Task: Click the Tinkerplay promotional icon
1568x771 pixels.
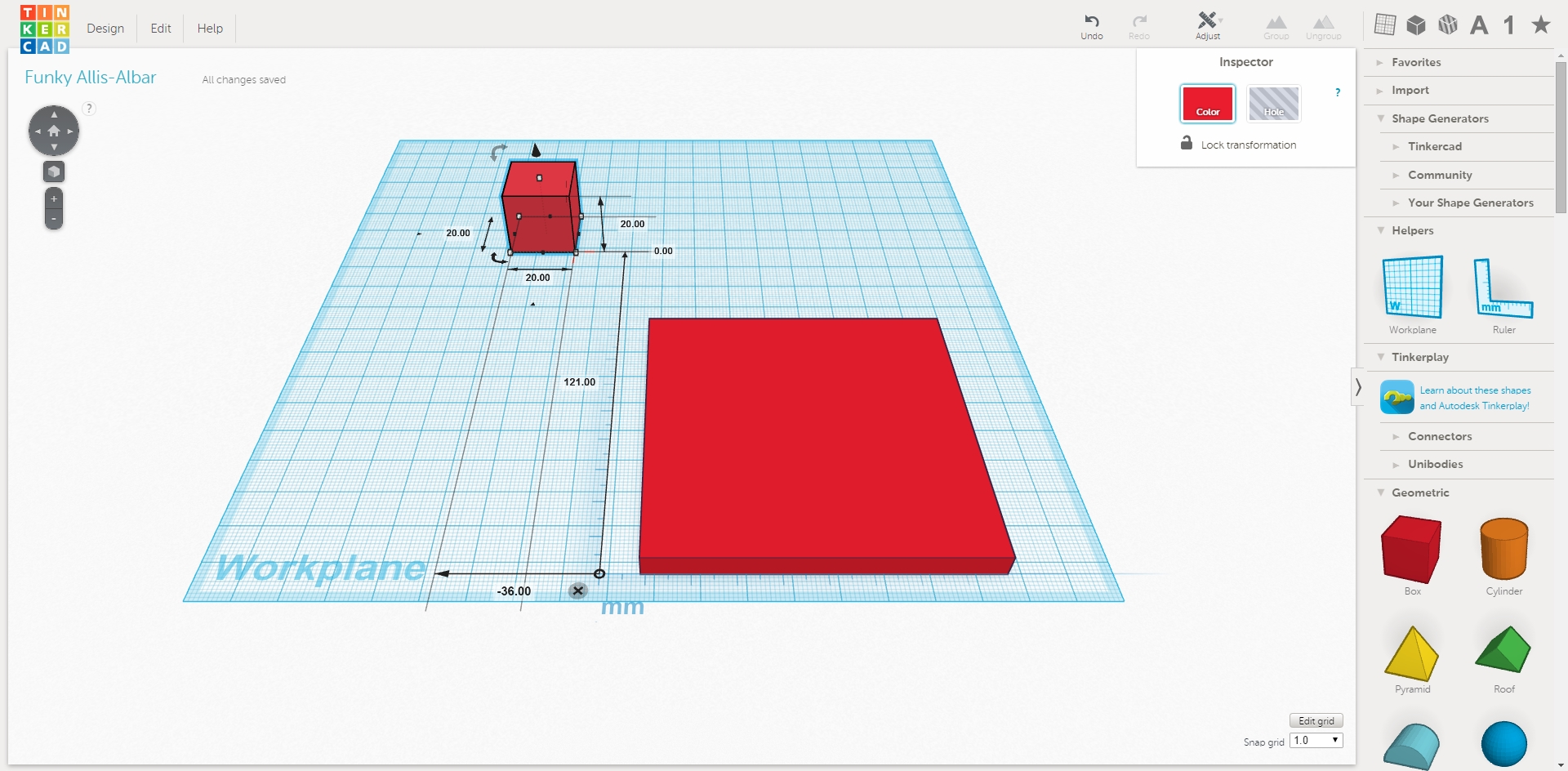Action: pyautogui.click(x=1397, y=398)
